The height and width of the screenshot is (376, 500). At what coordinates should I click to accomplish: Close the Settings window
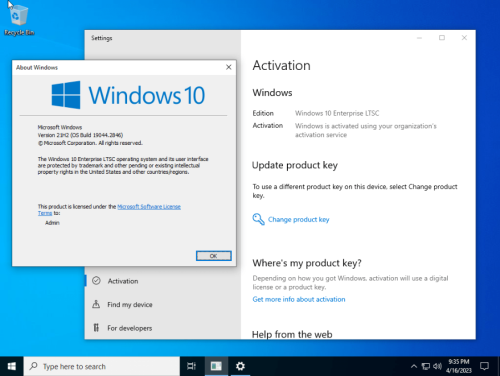pyautogui.click(x=464, y=38)
